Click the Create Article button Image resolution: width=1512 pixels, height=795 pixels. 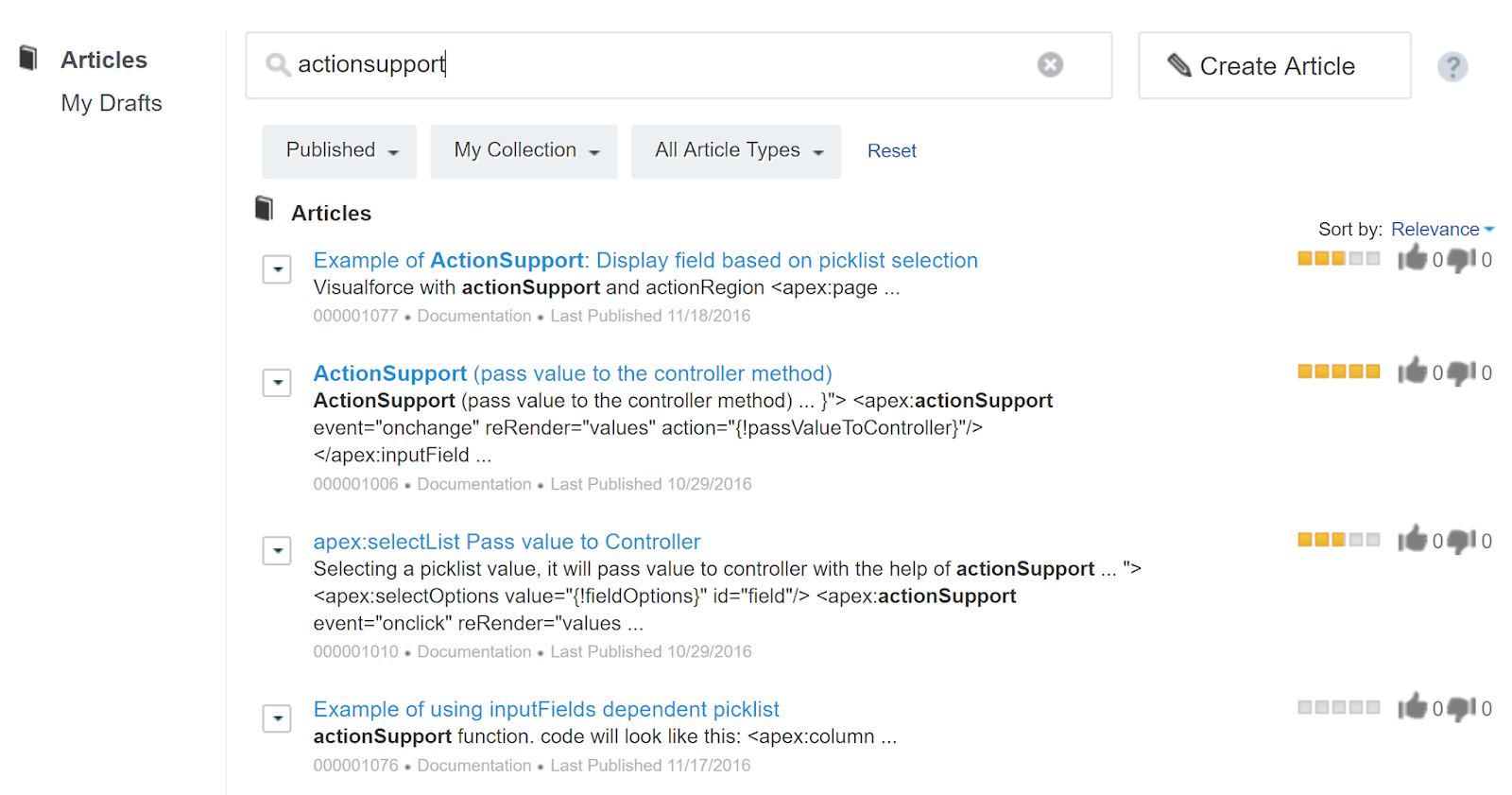[x=1274, y=66]
